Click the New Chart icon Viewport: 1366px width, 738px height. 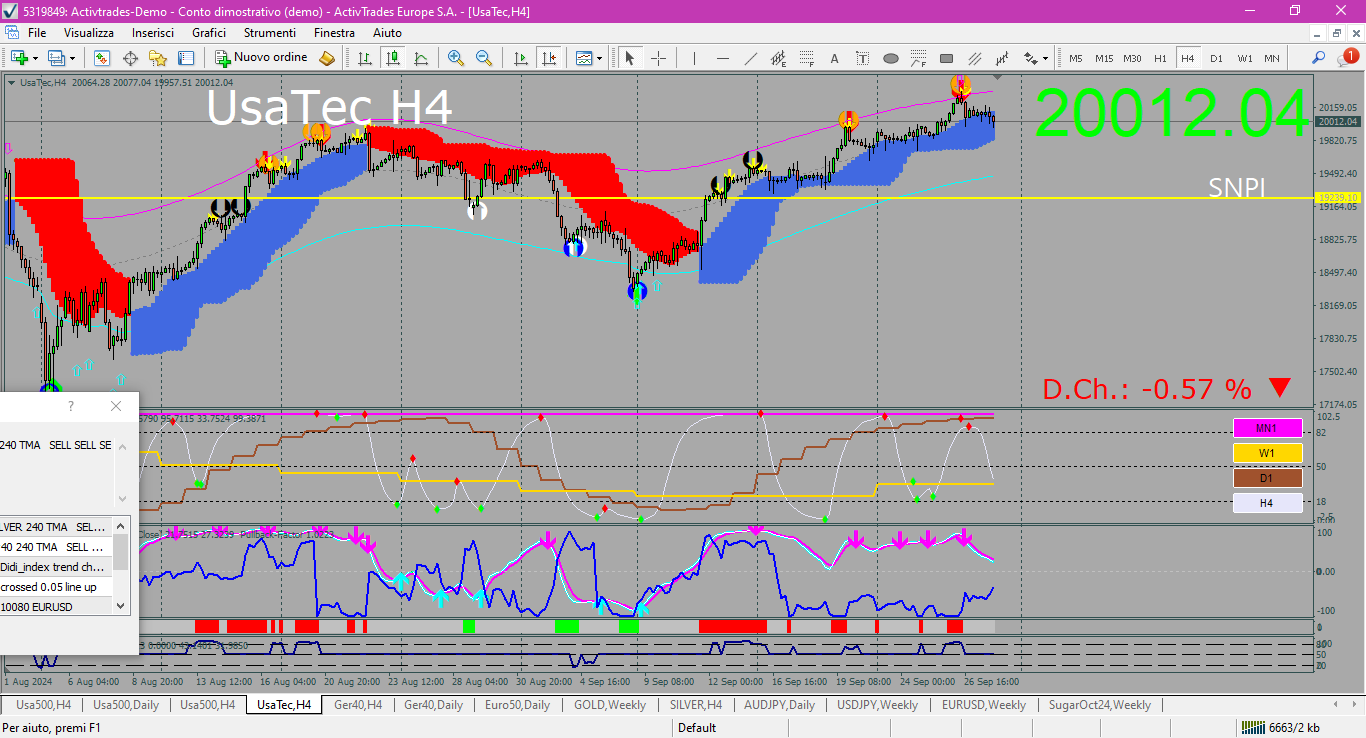[18, 58]
